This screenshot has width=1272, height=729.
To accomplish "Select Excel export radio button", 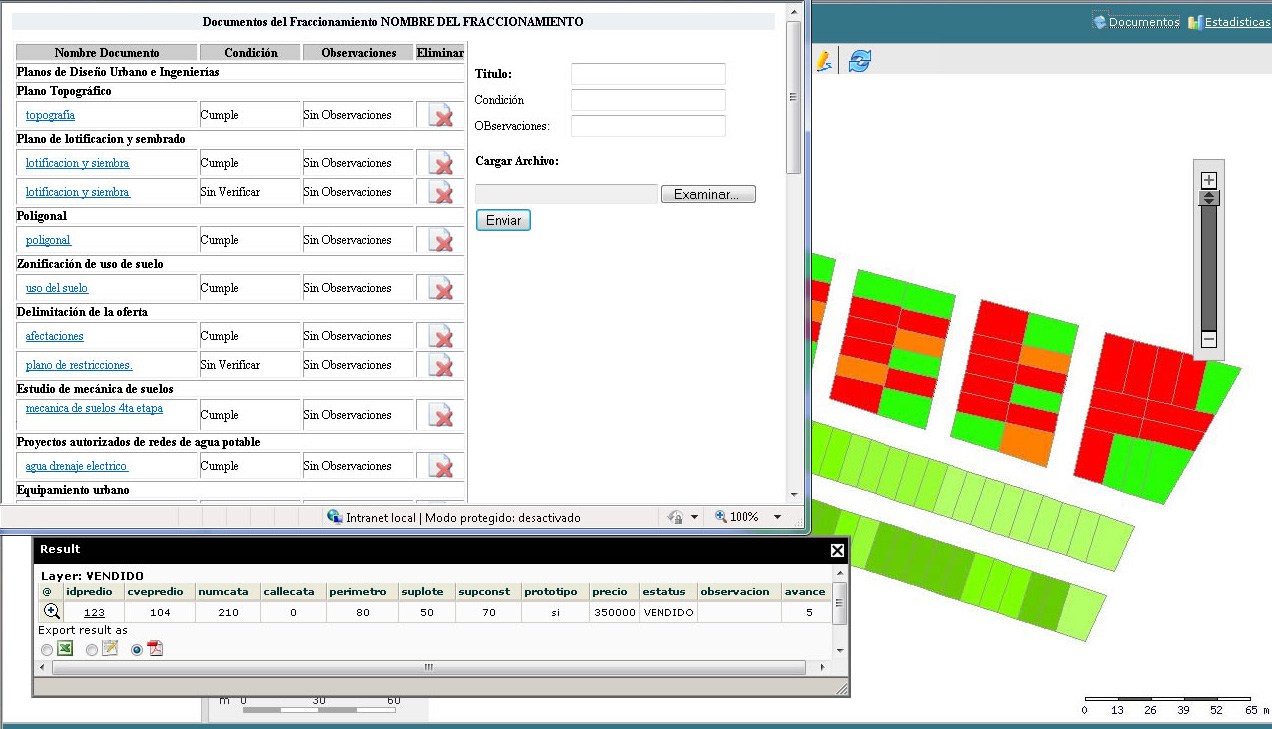I will 47,650.
